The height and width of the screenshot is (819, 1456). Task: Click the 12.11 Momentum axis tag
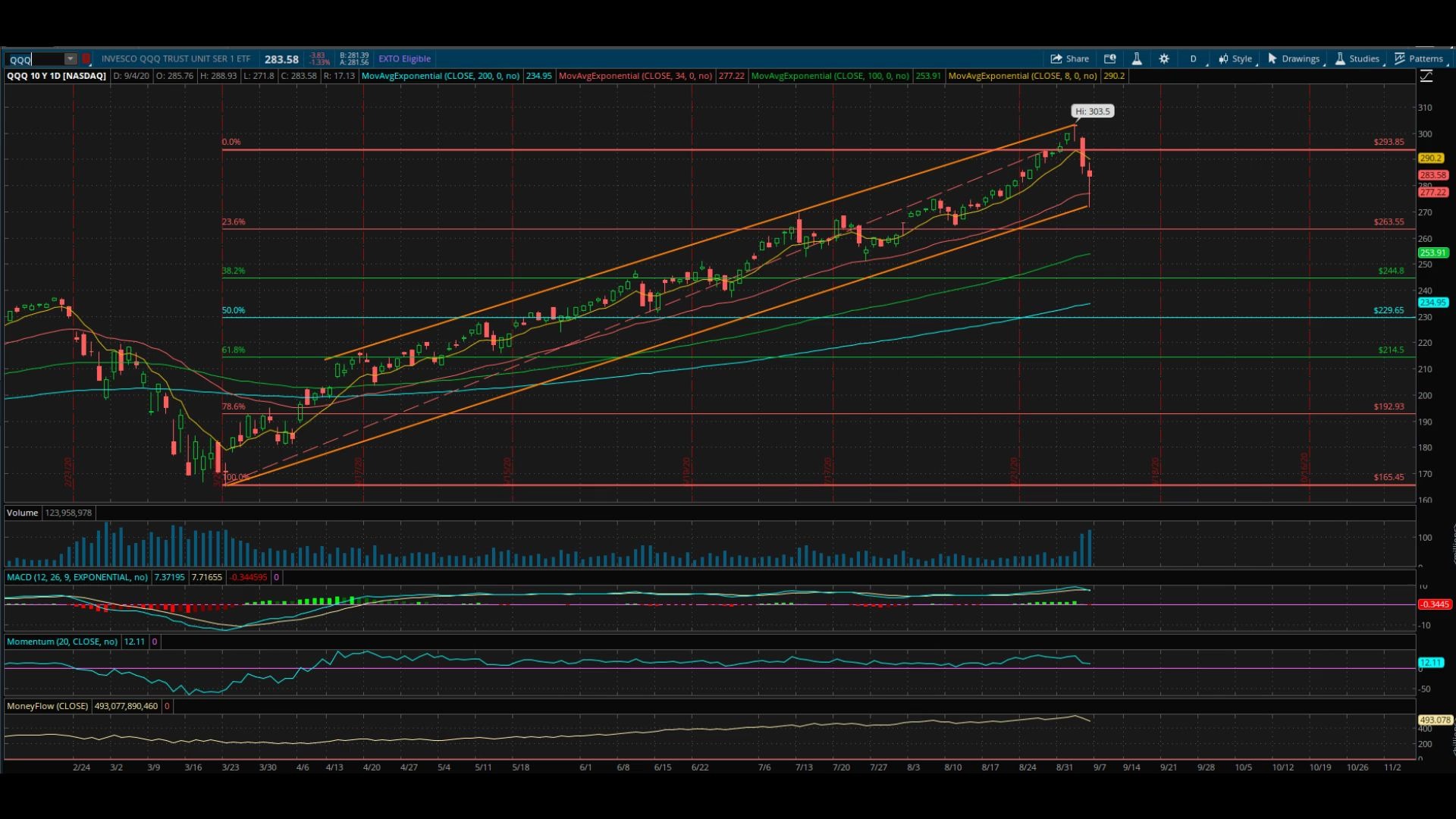(x=1430, y=663)
